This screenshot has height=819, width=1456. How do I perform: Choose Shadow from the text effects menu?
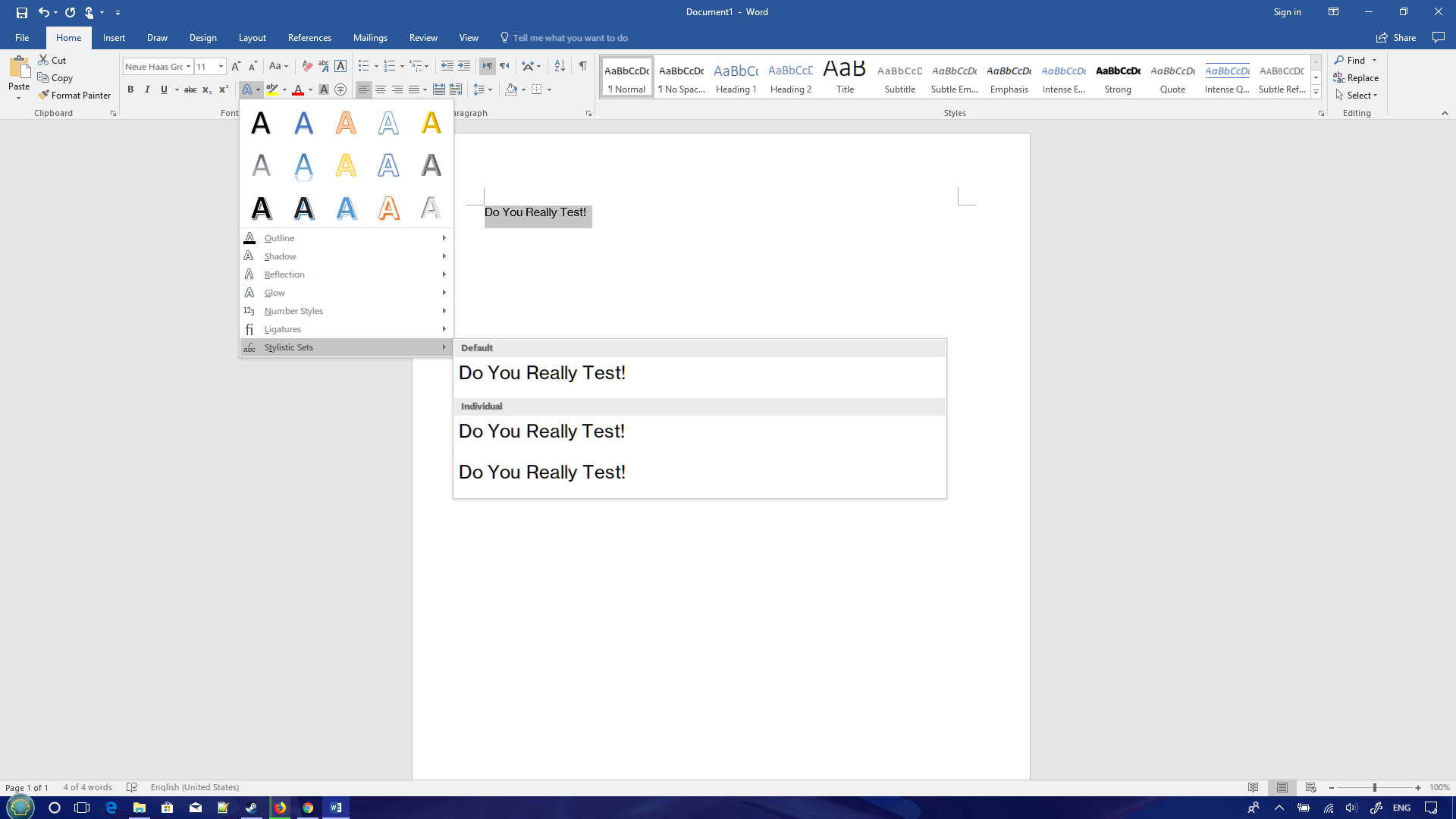click(x=280, y=256)
